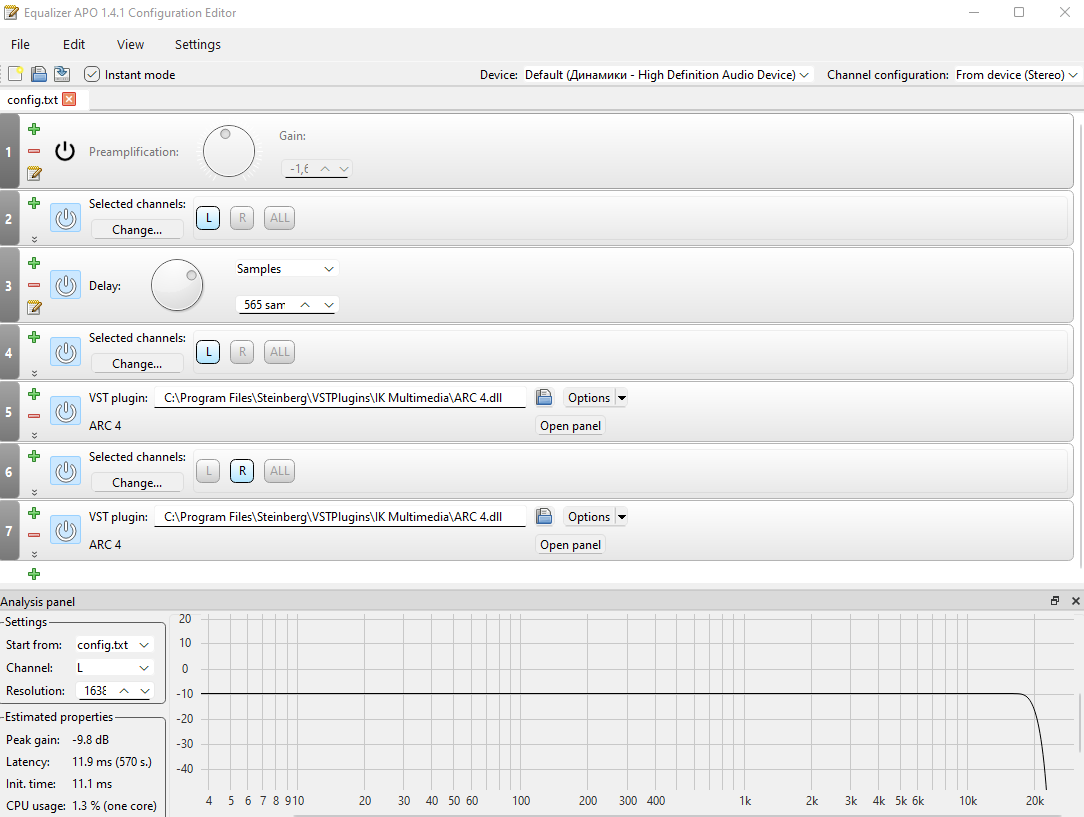Click the Resolution value field
Viewport: 1084px width, 817px height.
97,691
